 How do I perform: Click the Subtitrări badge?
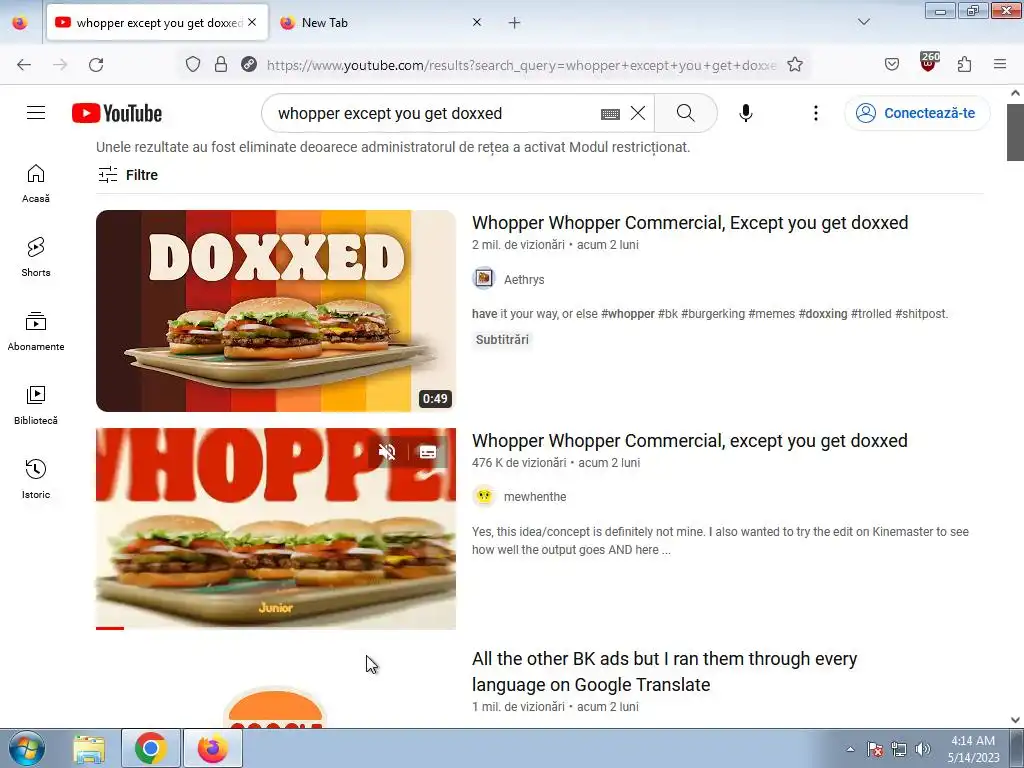pyautogui.click(x=502, y=340)
